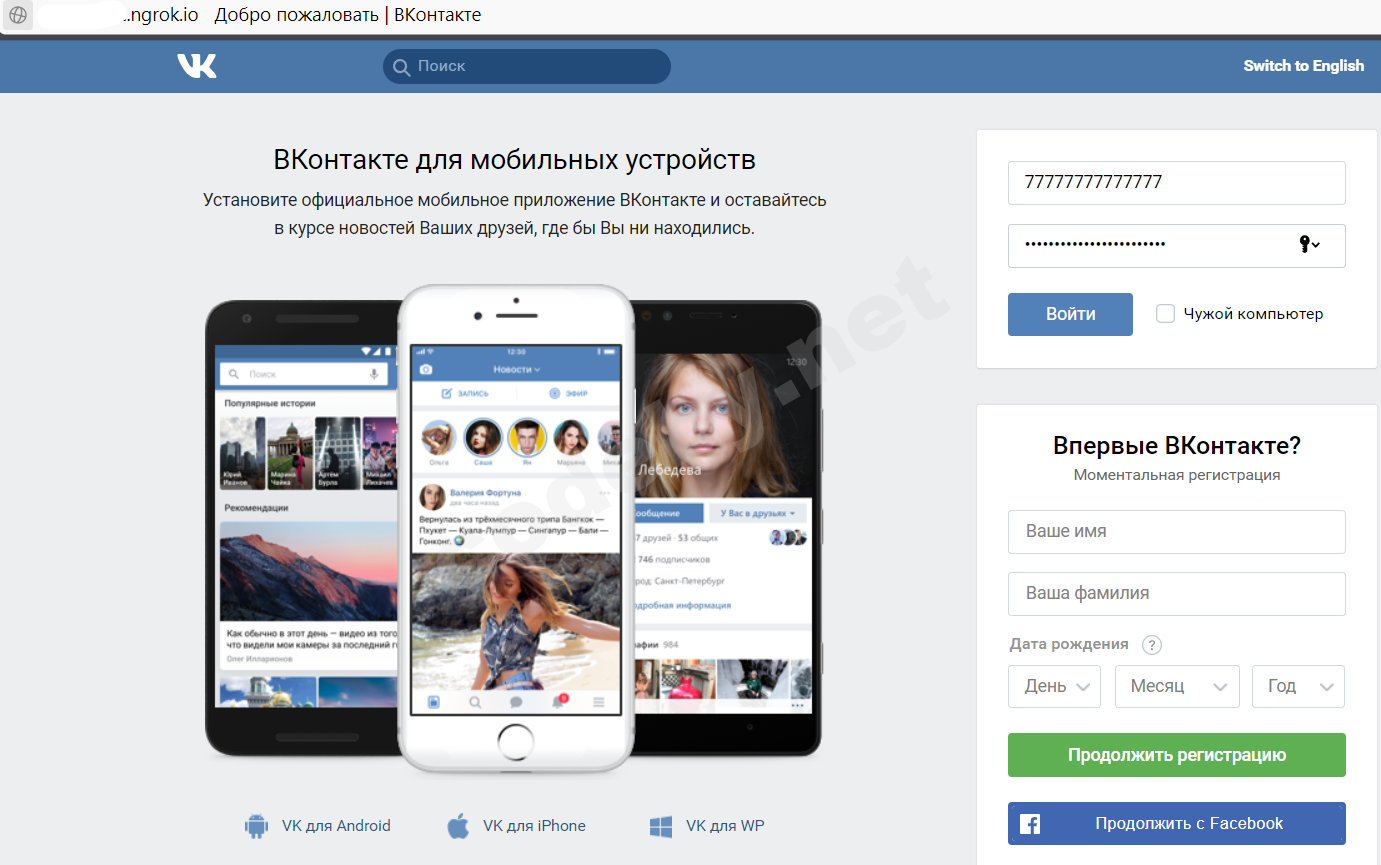Click the Windows logo icon for WP
Viewport: 1381px width, 865px height.
tap(661, 827)
